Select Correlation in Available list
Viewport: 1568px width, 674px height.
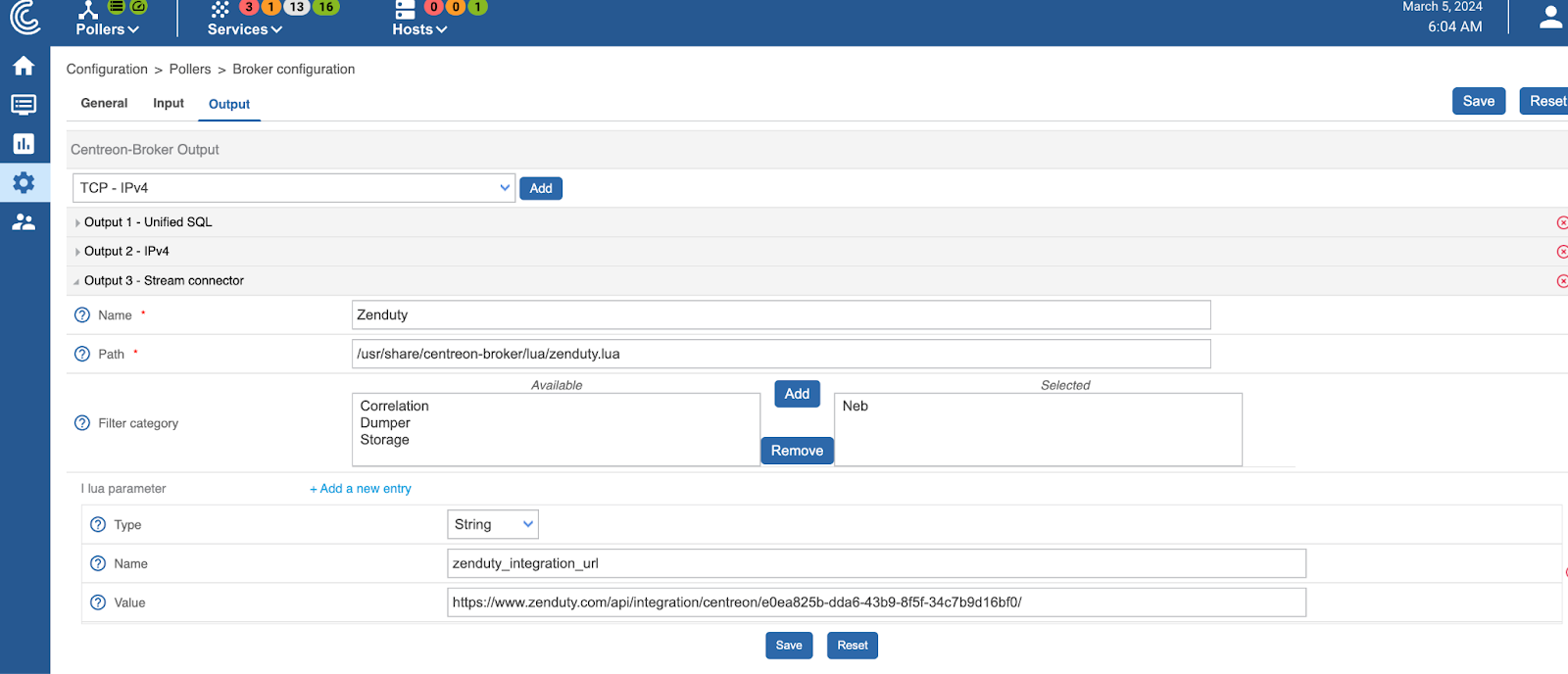(395, 406)
